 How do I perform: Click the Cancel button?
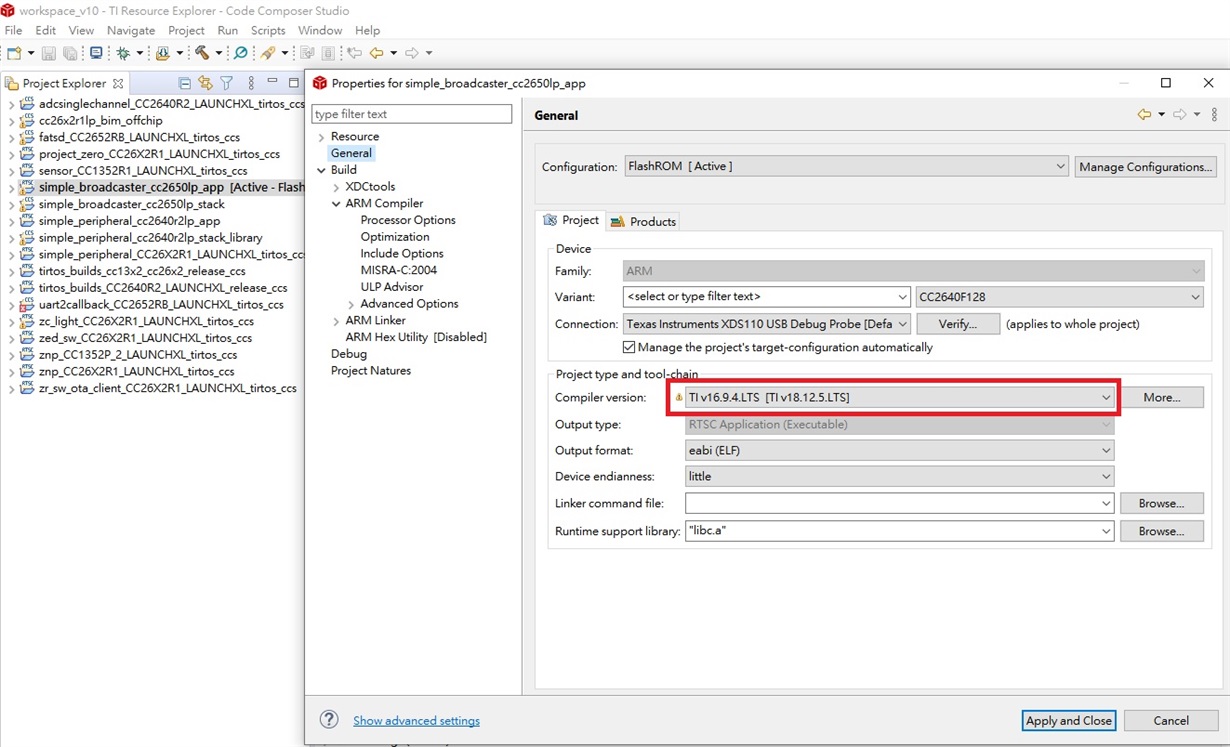(1171, 720)
